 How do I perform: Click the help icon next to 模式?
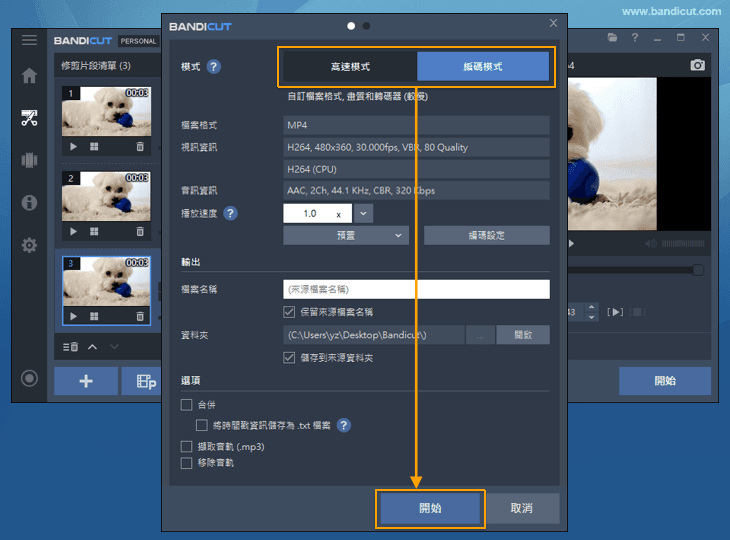[x=213, y=67]
